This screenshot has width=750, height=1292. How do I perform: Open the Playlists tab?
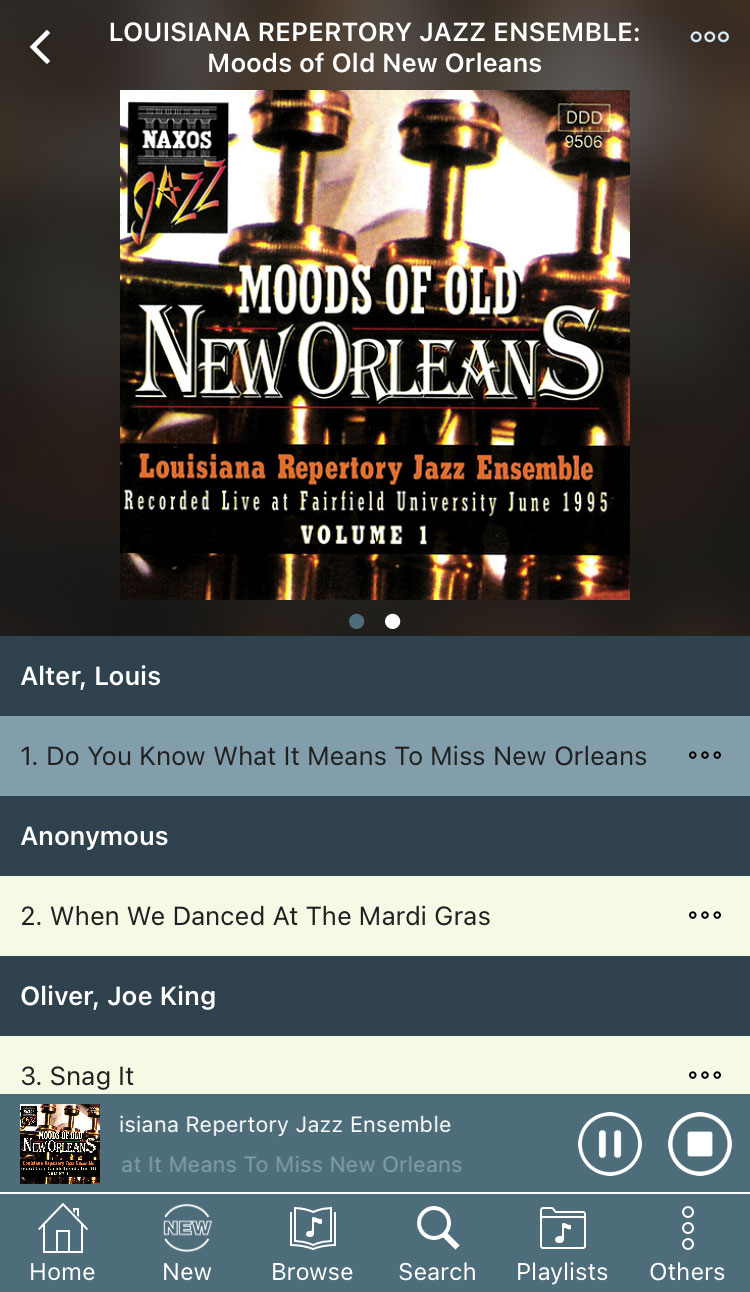(x=562, y=1243)
